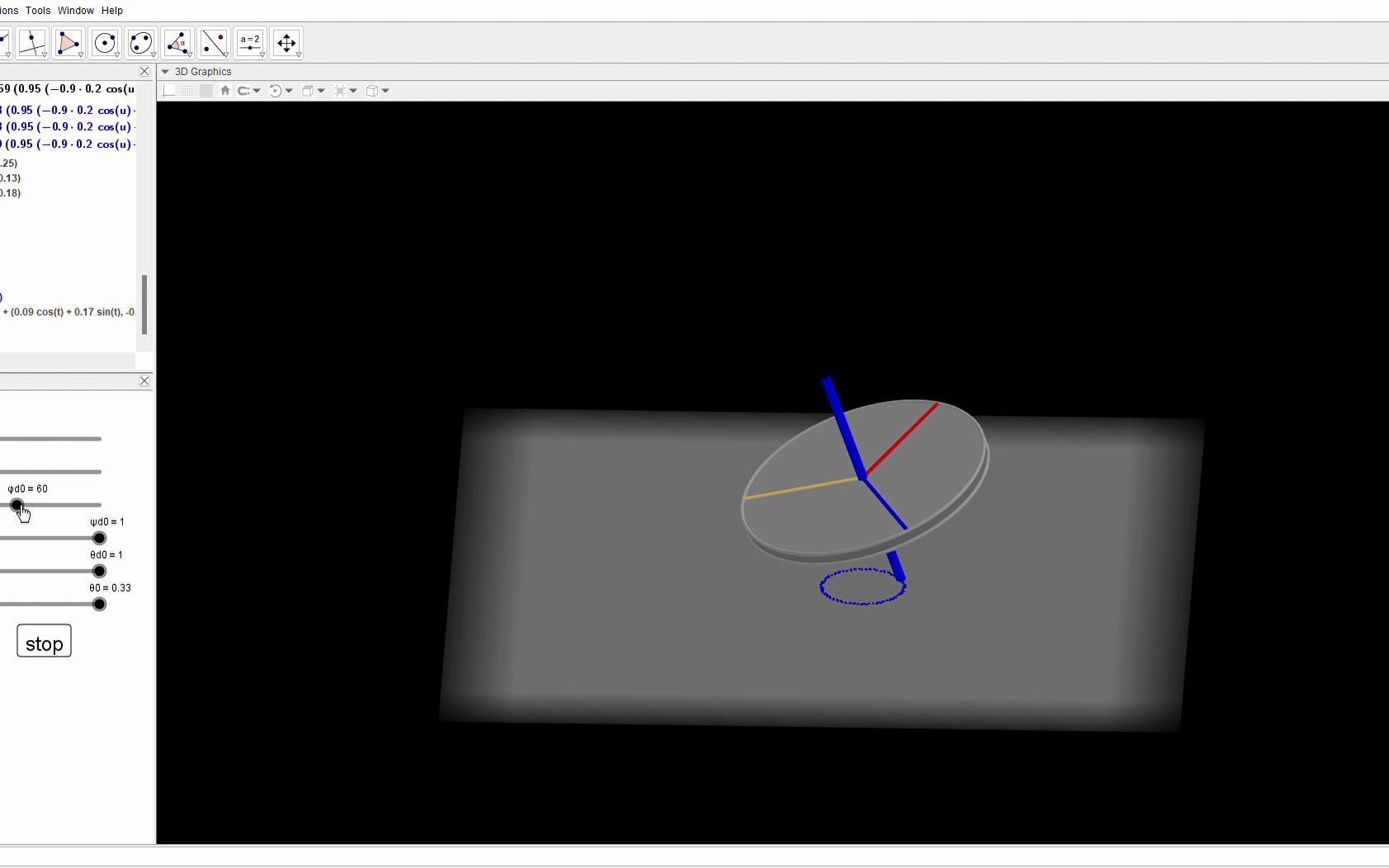This screenshot has width=1389, height=868.
Task: Open the Window menu
Action: click(x=75, y=10)
